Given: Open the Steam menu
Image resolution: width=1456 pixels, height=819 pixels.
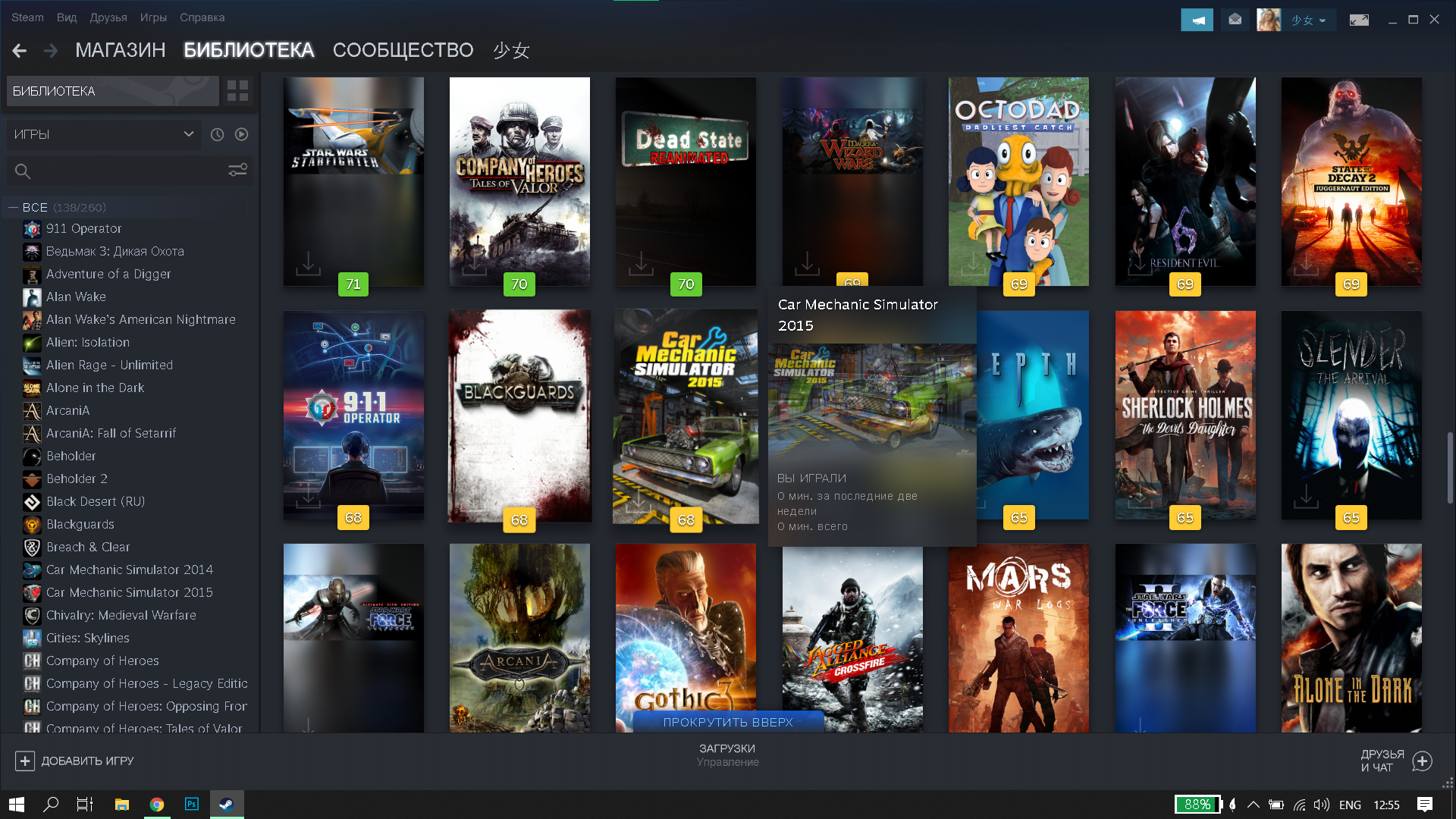Looking at the screenshot, I should click(27, 17).
